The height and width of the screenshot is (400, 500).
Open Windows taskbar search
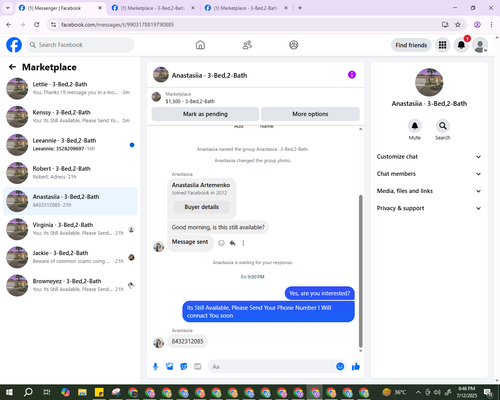tap(28, 392)
